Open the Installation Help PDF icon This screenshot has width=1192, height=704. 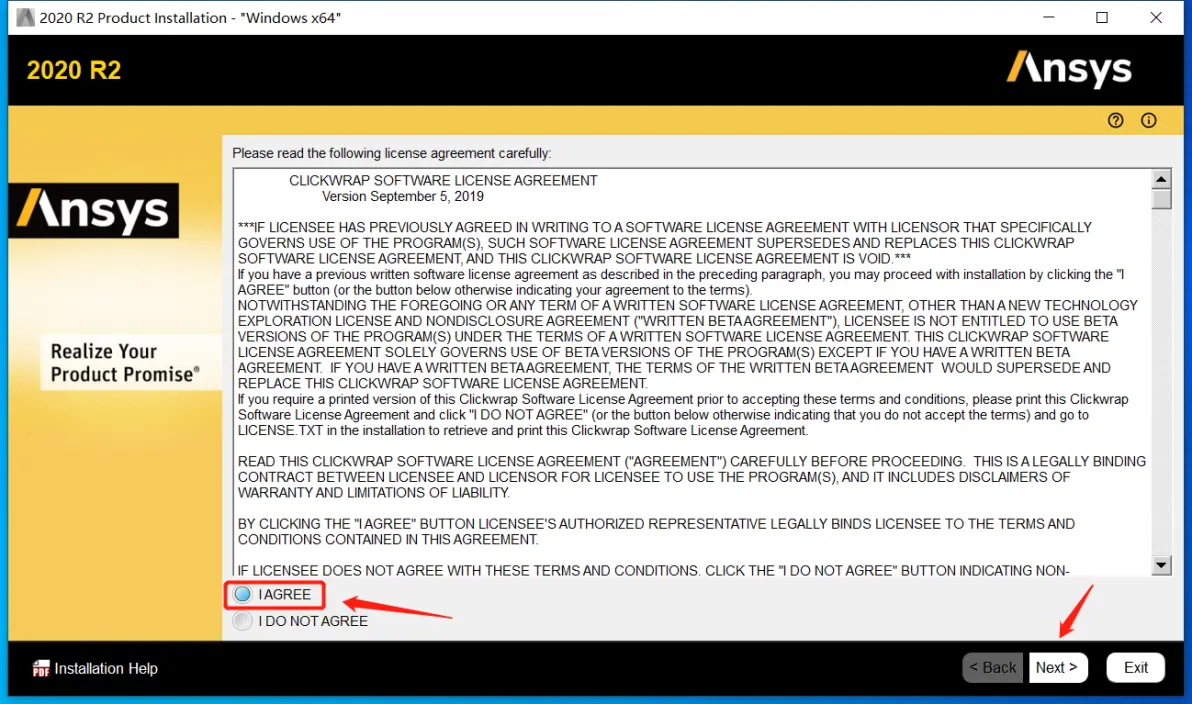pos(41,668)
